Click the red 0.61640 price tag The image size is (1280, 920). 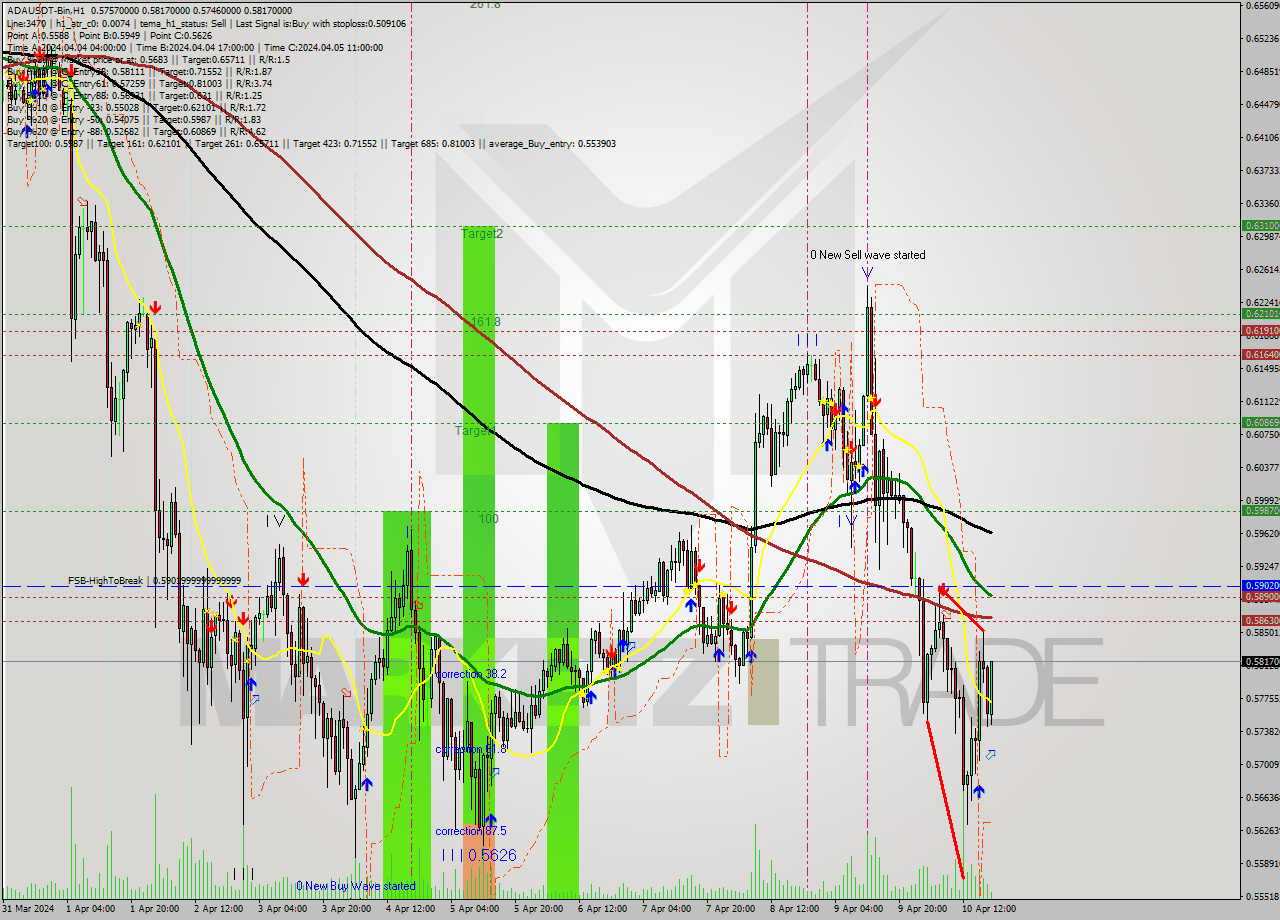1260,354
